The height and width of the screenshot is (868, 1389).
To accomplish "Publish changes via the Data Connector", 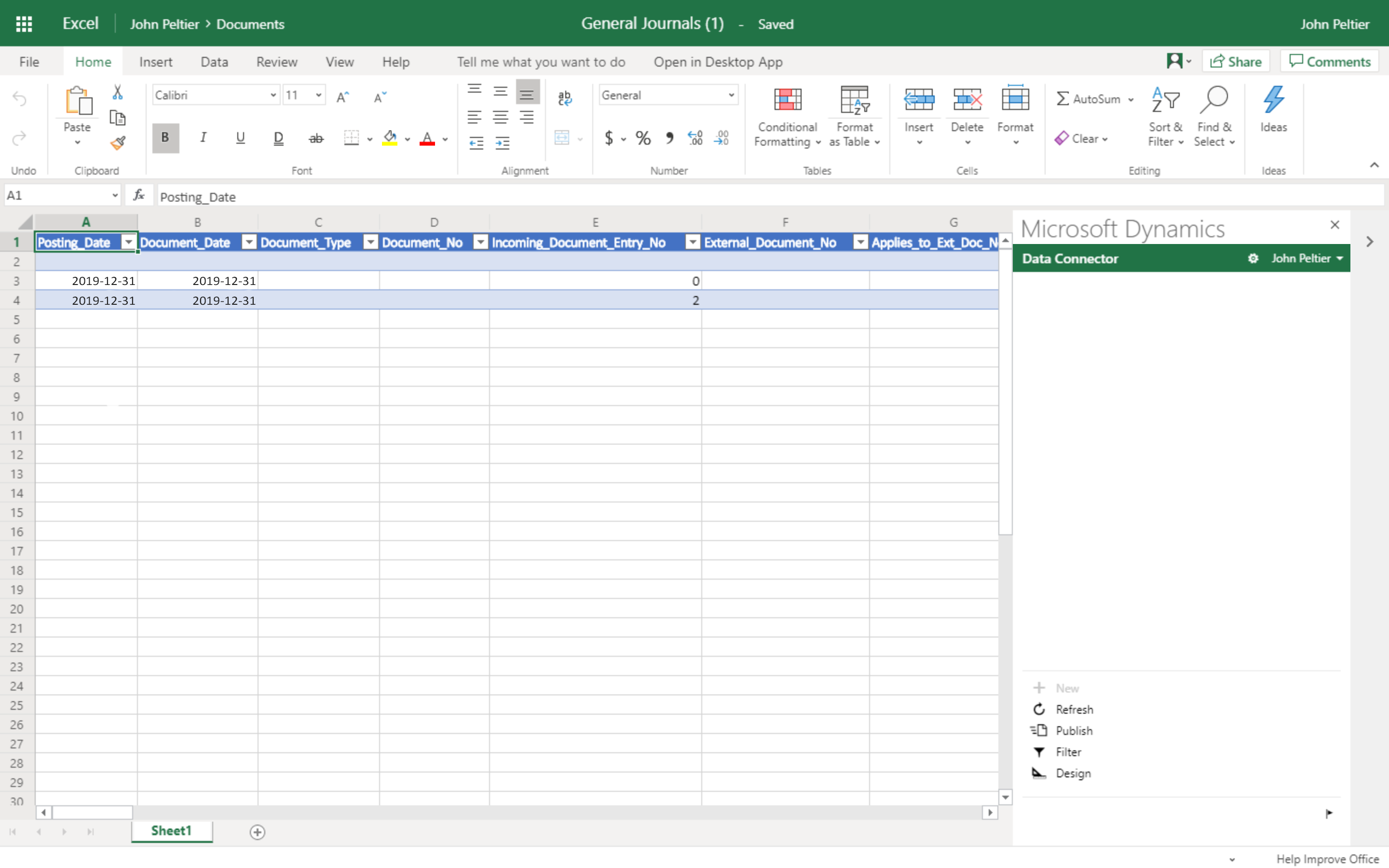I will point(1075,730).
